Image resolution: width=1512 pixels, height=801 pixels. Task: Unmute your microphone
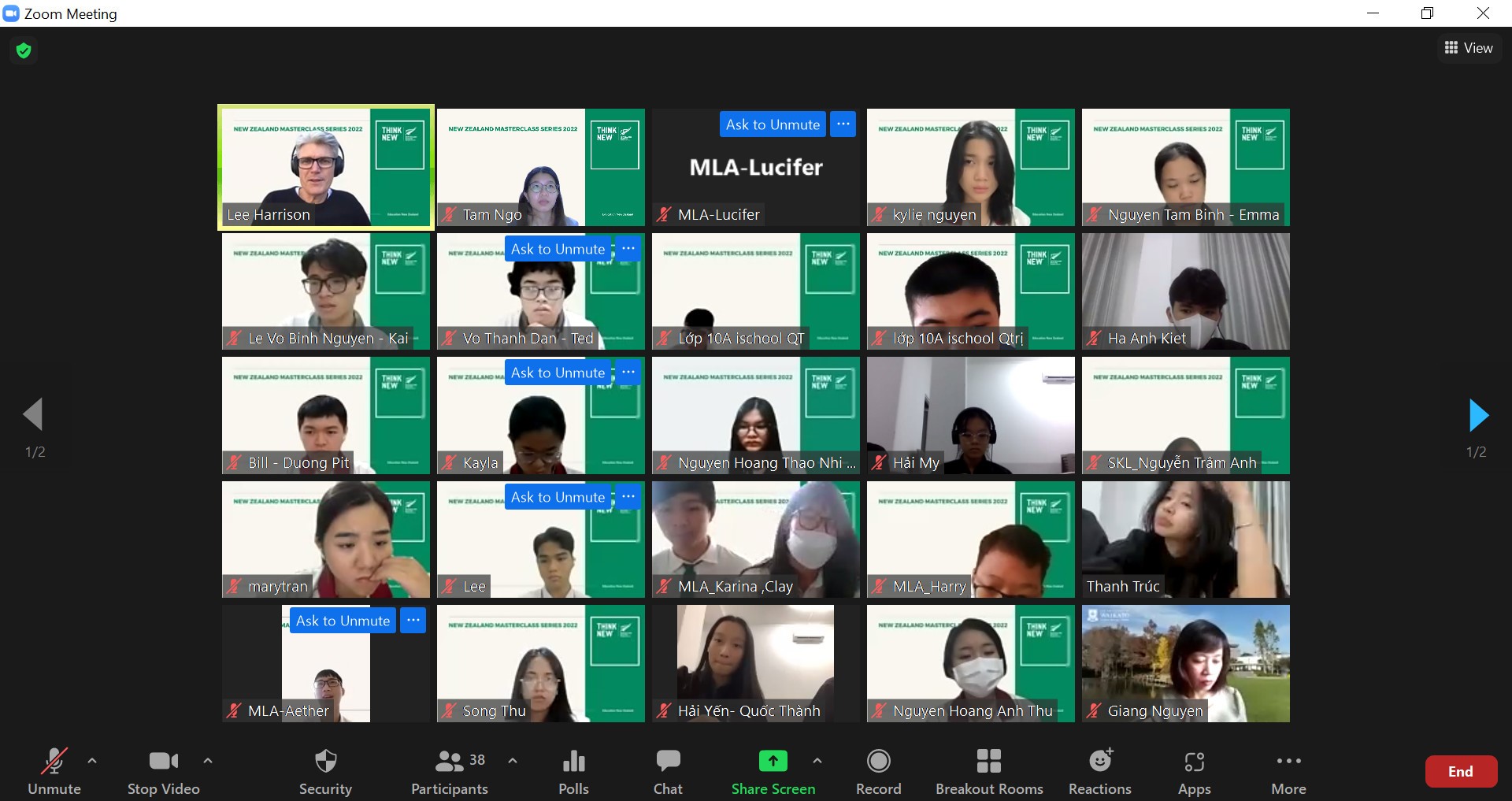54,771
